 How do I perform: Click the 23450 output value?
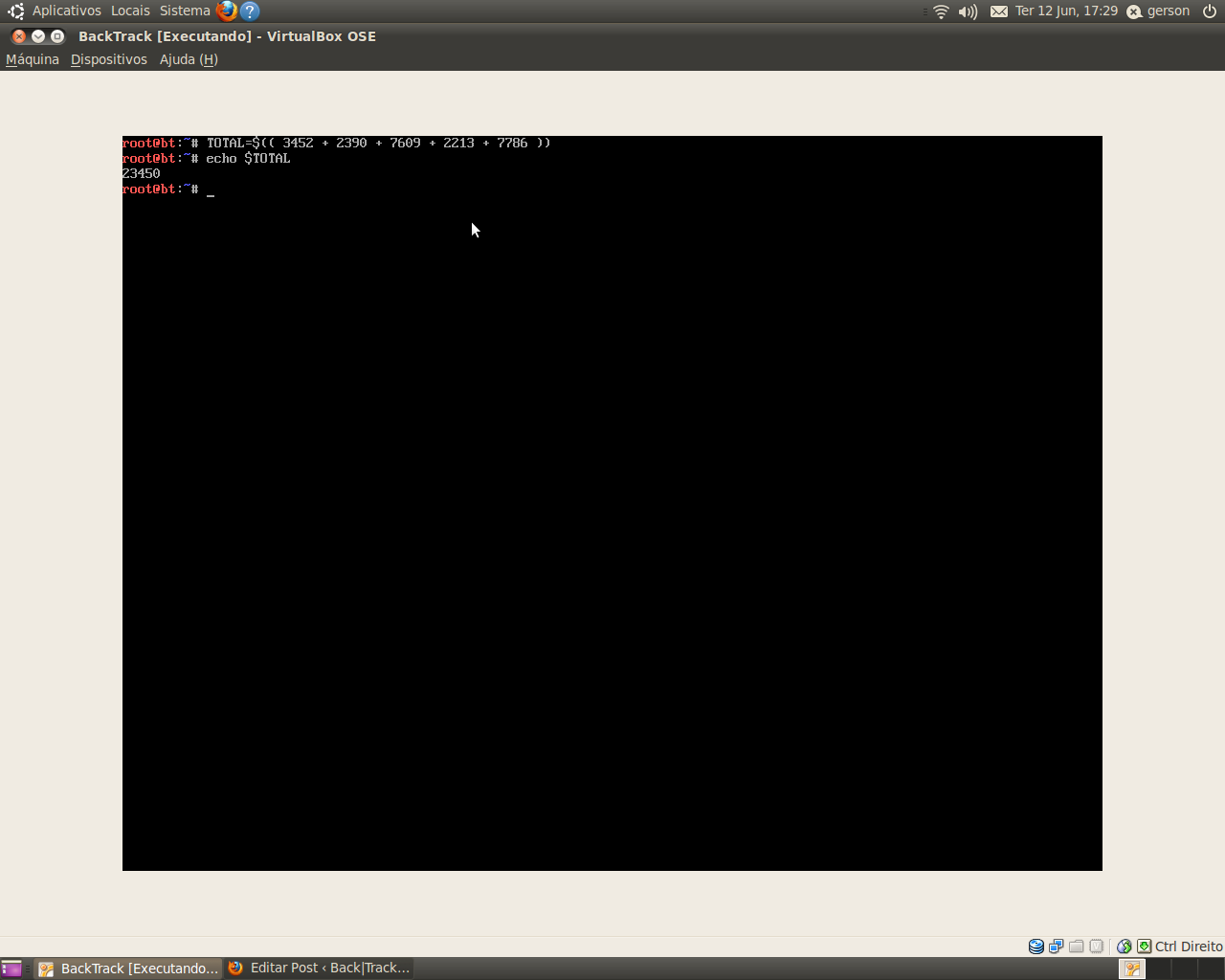(142, 173)
